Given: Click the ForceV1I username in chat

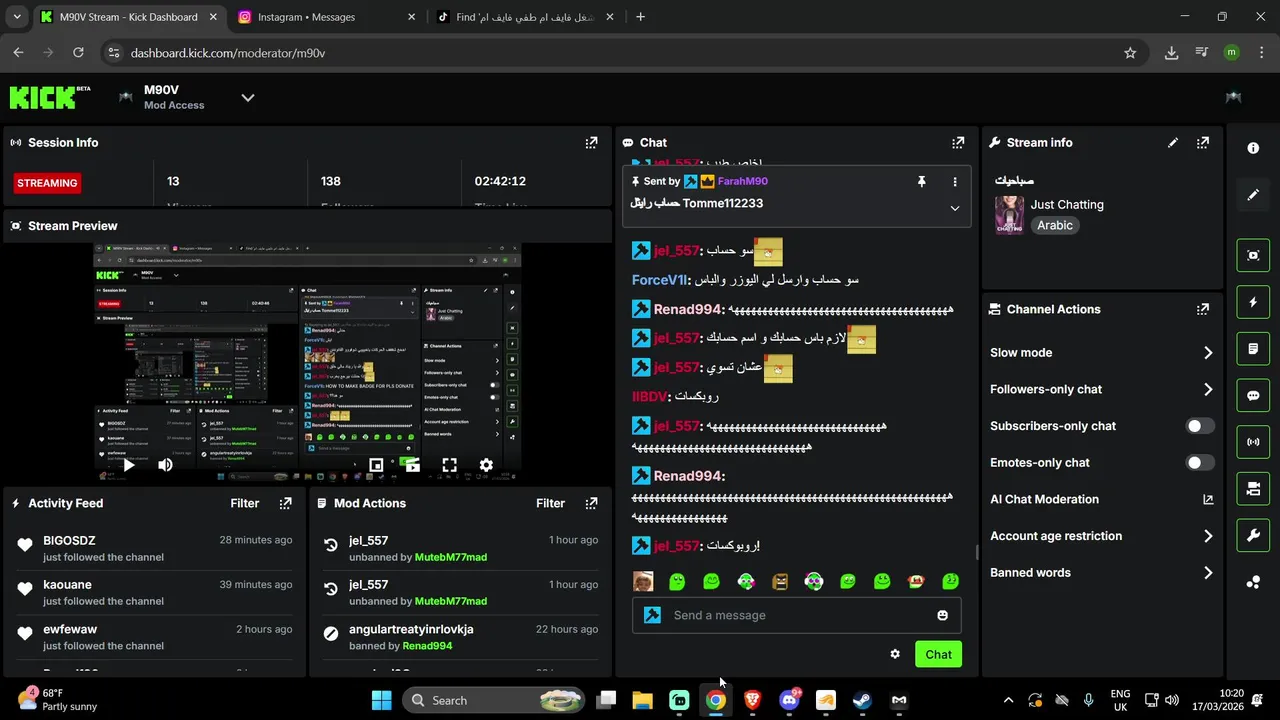Looking at the screenshot, I should [658, 280].
